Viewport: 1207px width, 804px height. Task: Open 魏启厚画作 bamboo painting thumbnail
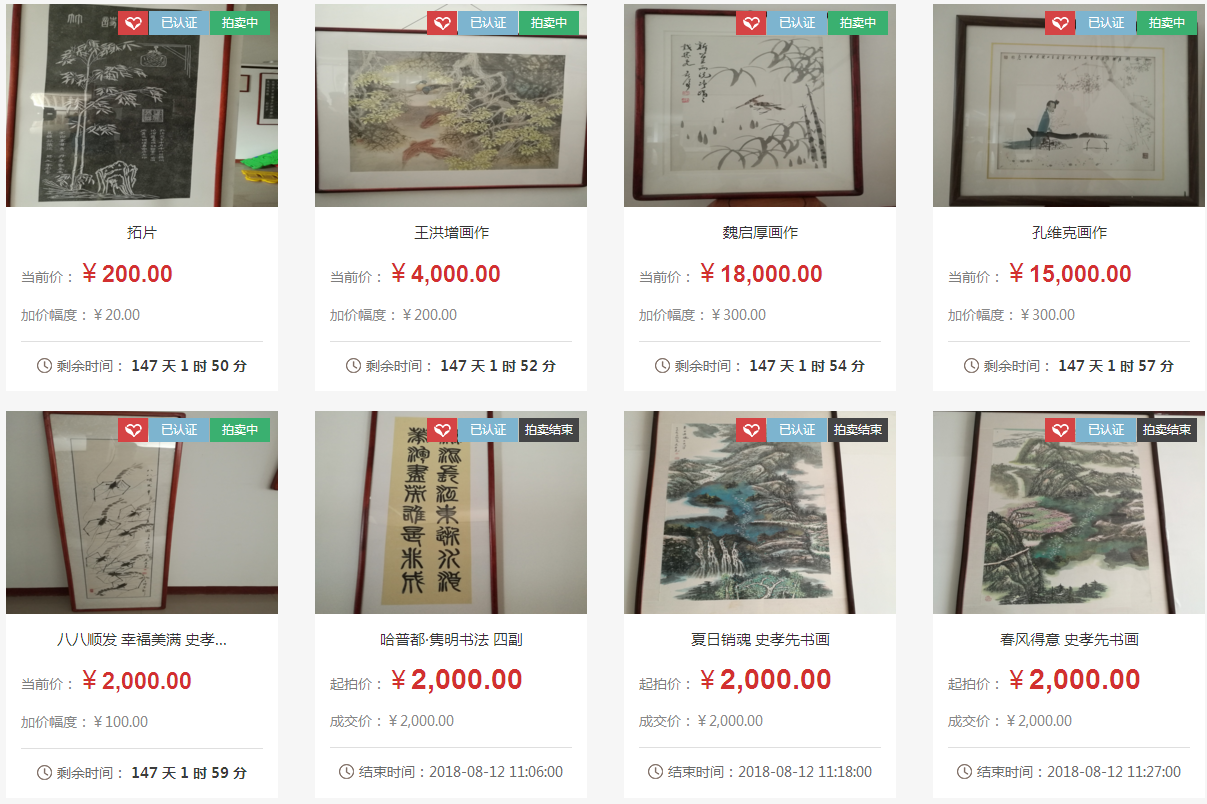click(x=760, y=105)
